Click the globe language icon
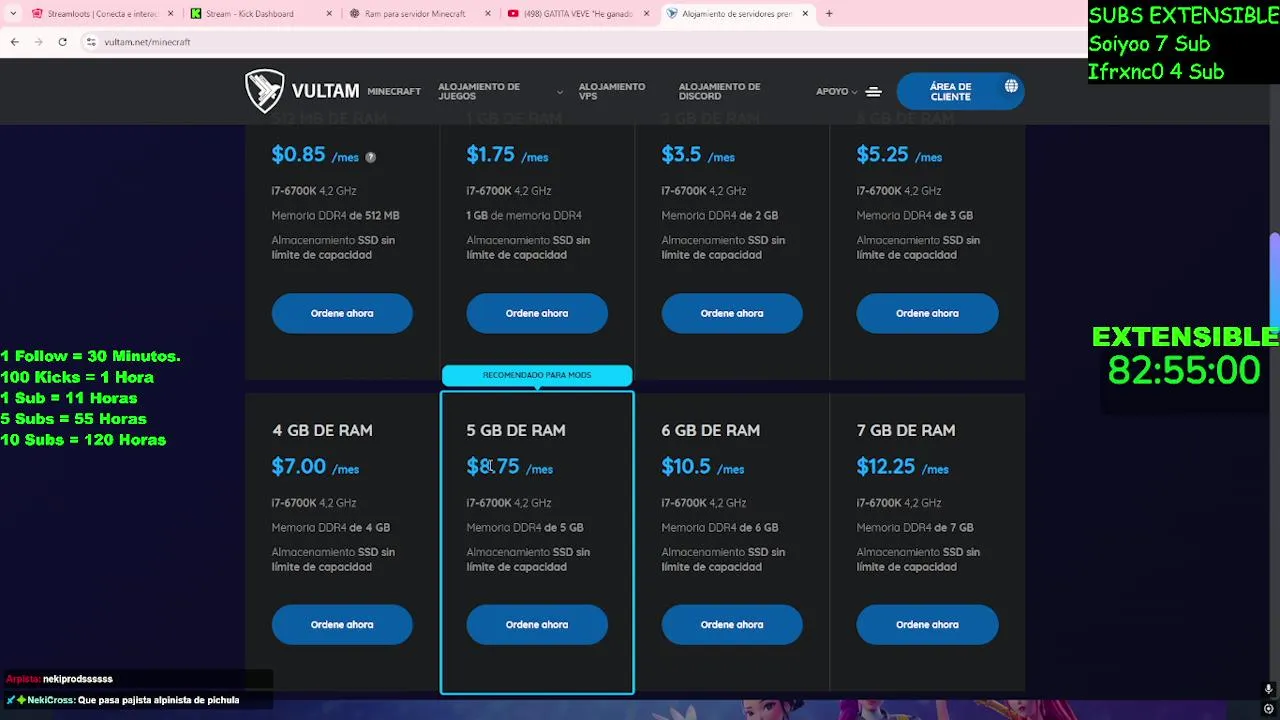Image resolution: width=1280 pixels, height=720 pixels. click(1011, 87)
